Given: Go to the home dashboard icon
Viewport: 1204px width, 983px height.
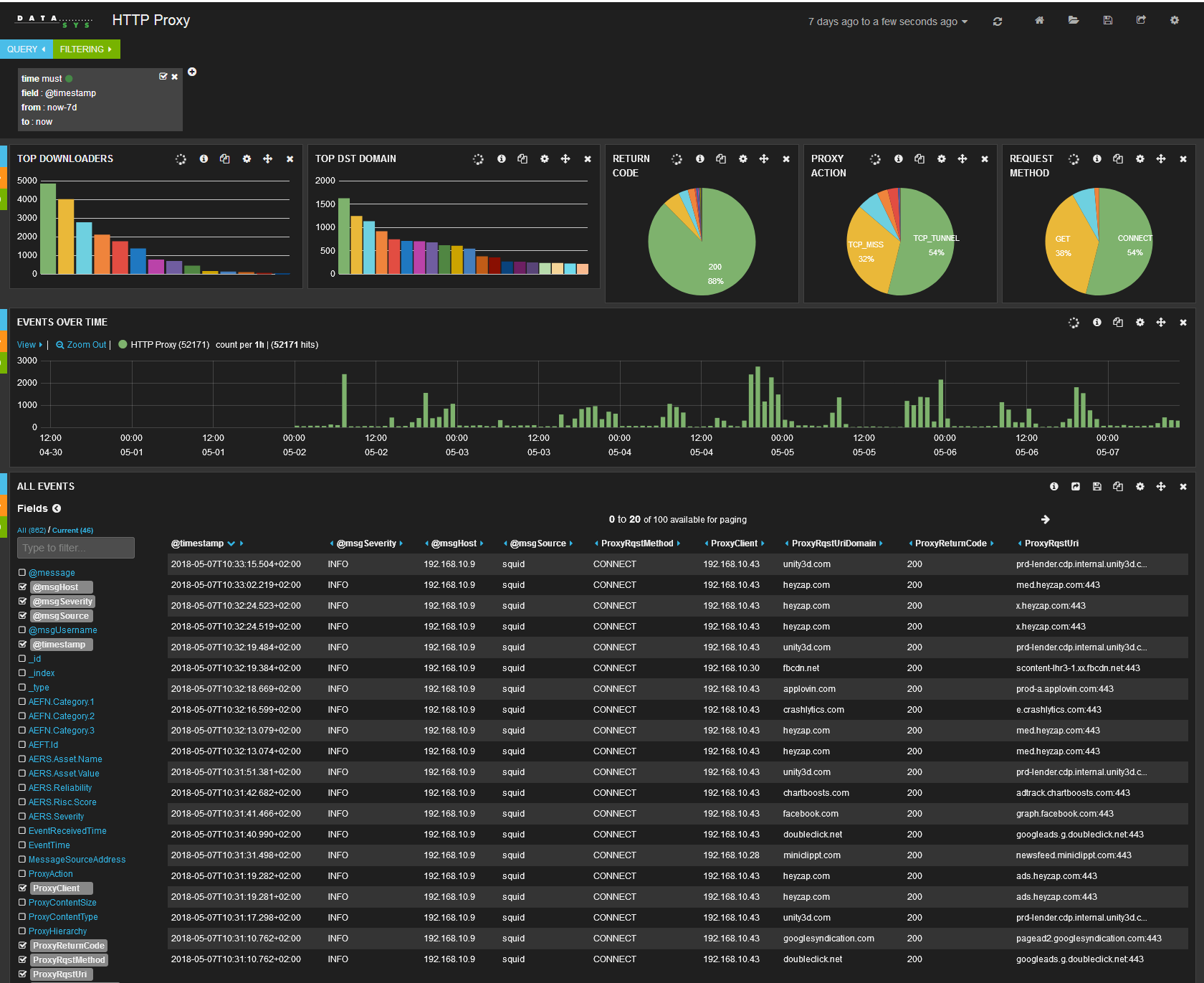Looking at the screenshot, I should pyautogui.click(x=1039, y=20).
